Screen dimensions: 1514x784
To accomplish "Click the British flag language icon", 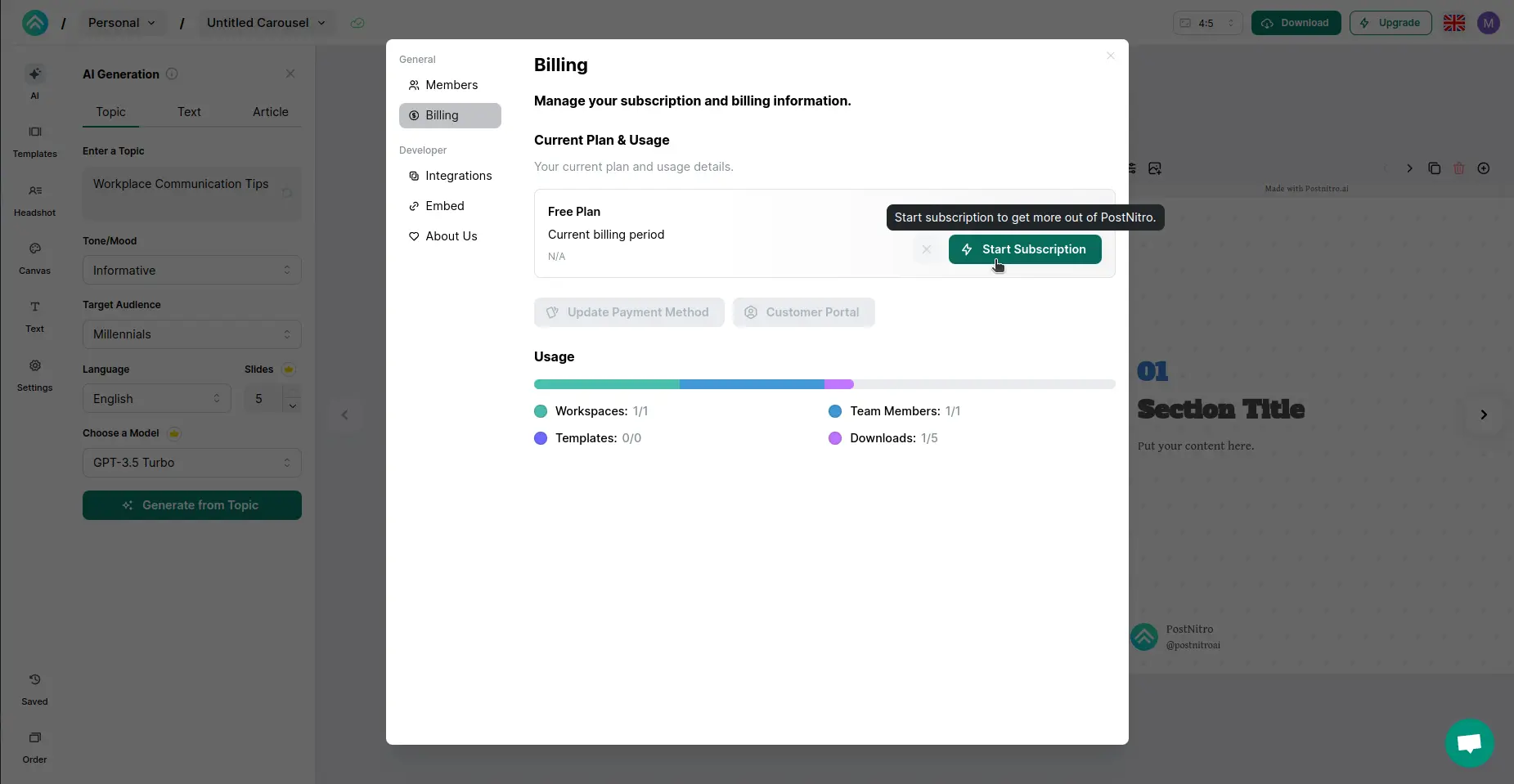I will [1454, 22].
